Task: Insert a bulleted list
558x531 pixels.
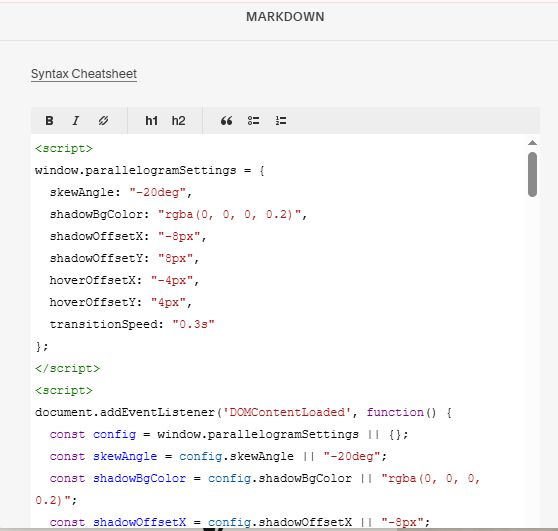Action: point(253,121)
